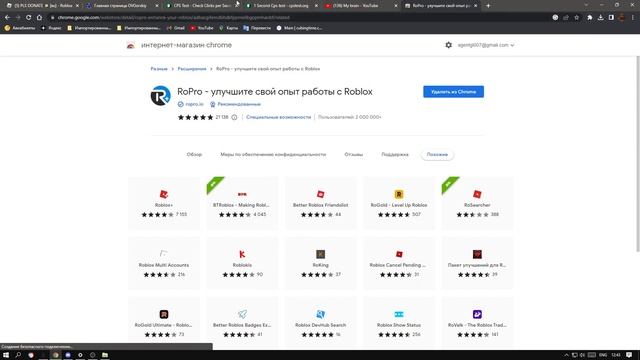Expand the account email dropdown

click(486, 45)
